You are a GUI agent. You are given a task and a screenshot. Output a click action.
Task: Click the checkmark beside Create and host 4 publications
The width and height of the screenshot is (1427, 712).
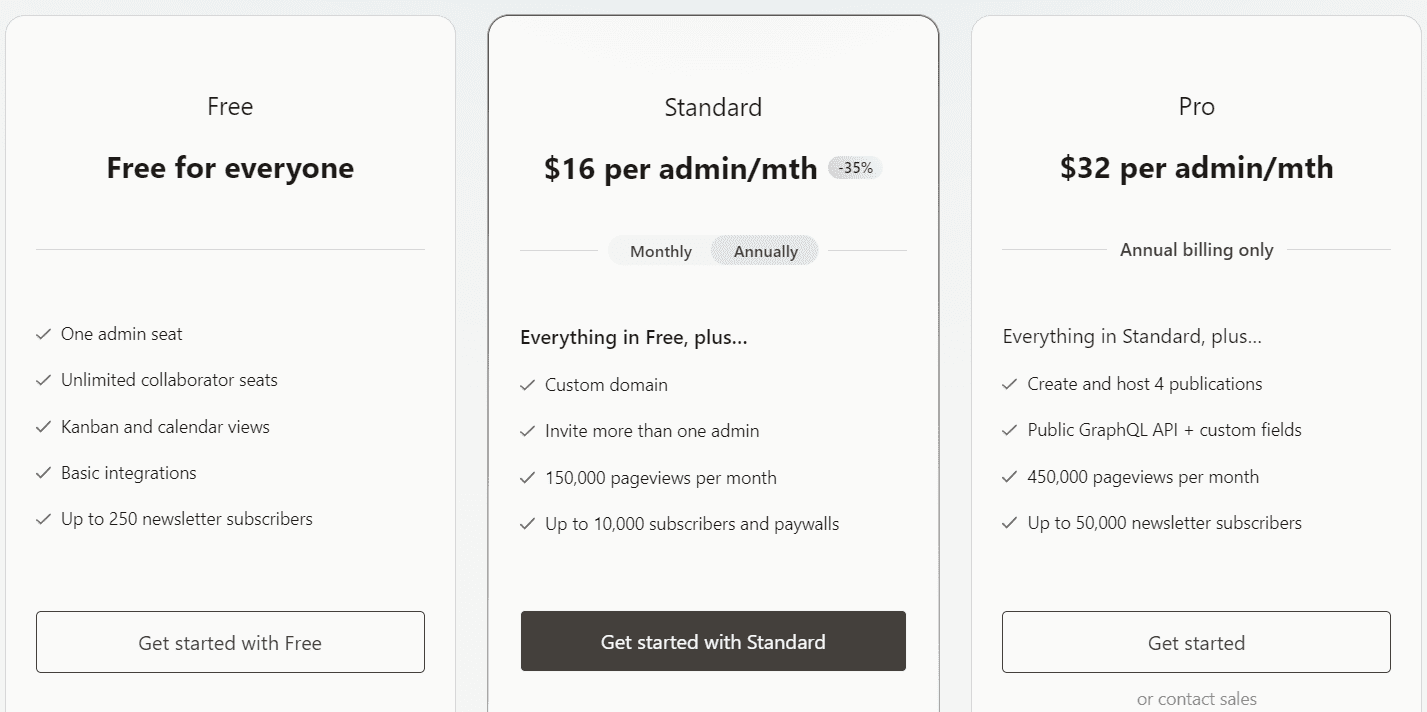1008,384
